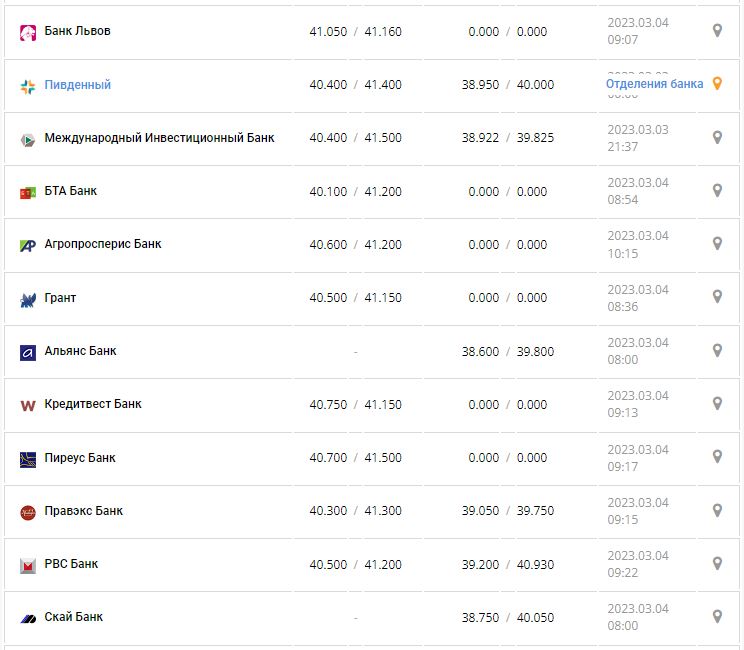
Task: Click the БТА Банк logo icon
Action: [x=28, y=192]
